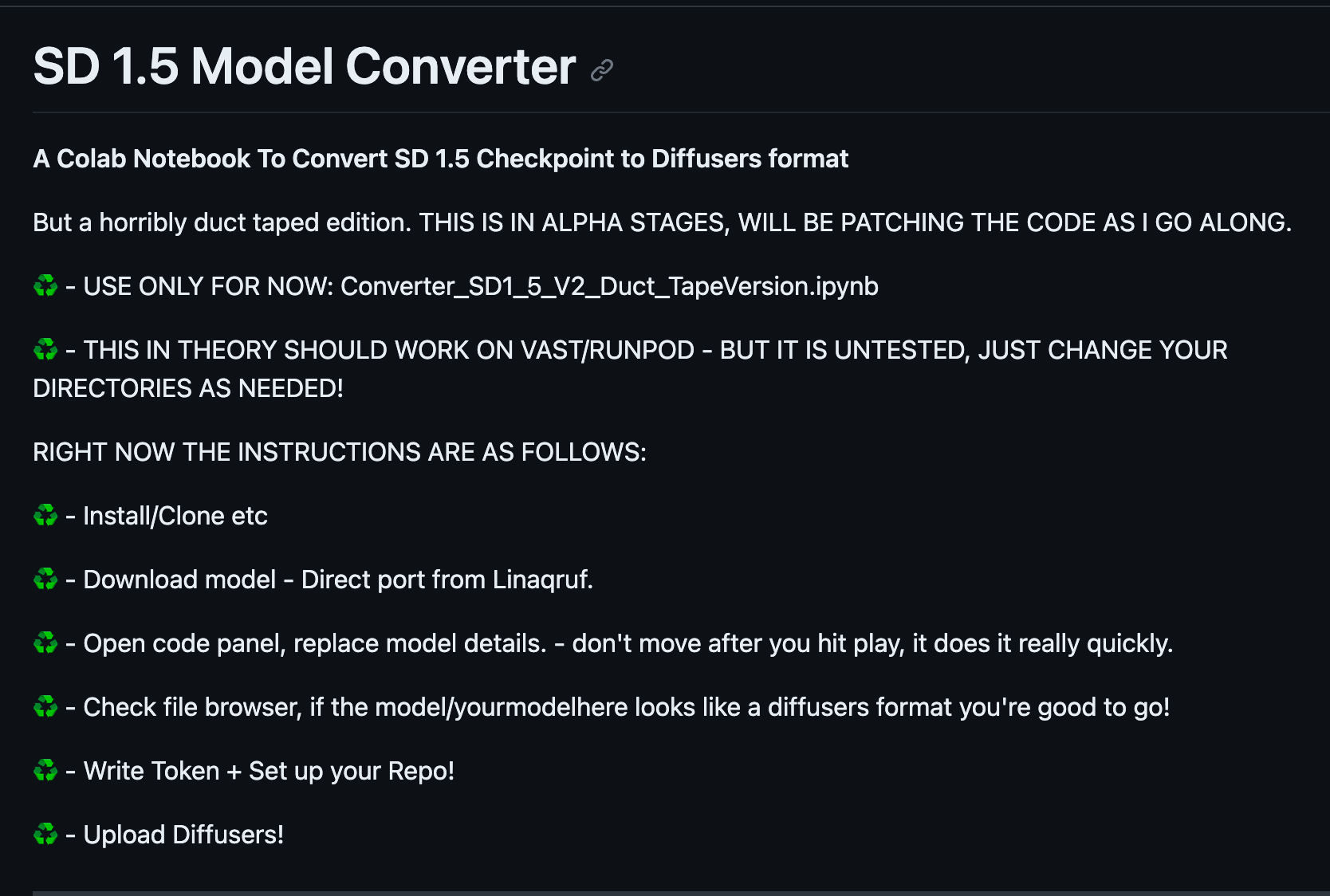Click recycle emoji beside THIS IN THEORY line
Screen dimensions: 1330x896
coord(45,349)
